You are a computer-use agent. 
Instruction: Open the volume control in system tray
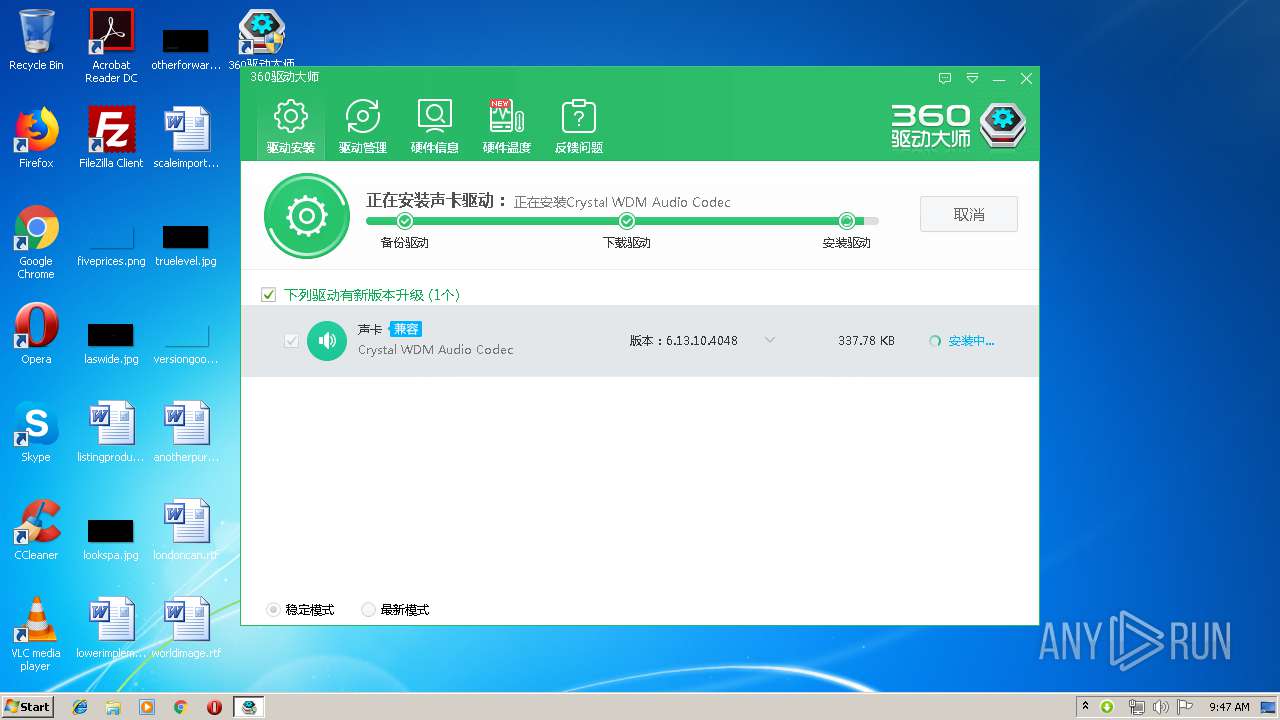coord(1160,707)
